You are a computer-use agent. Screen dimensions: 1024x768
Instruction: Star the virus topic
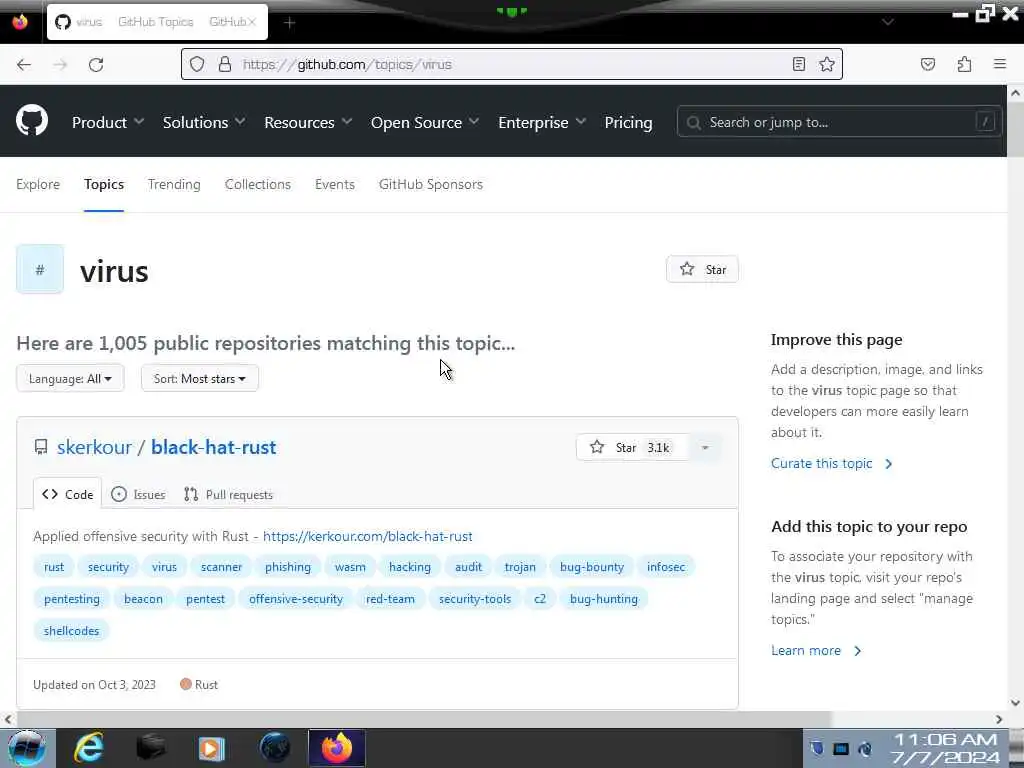pos(702,269)
